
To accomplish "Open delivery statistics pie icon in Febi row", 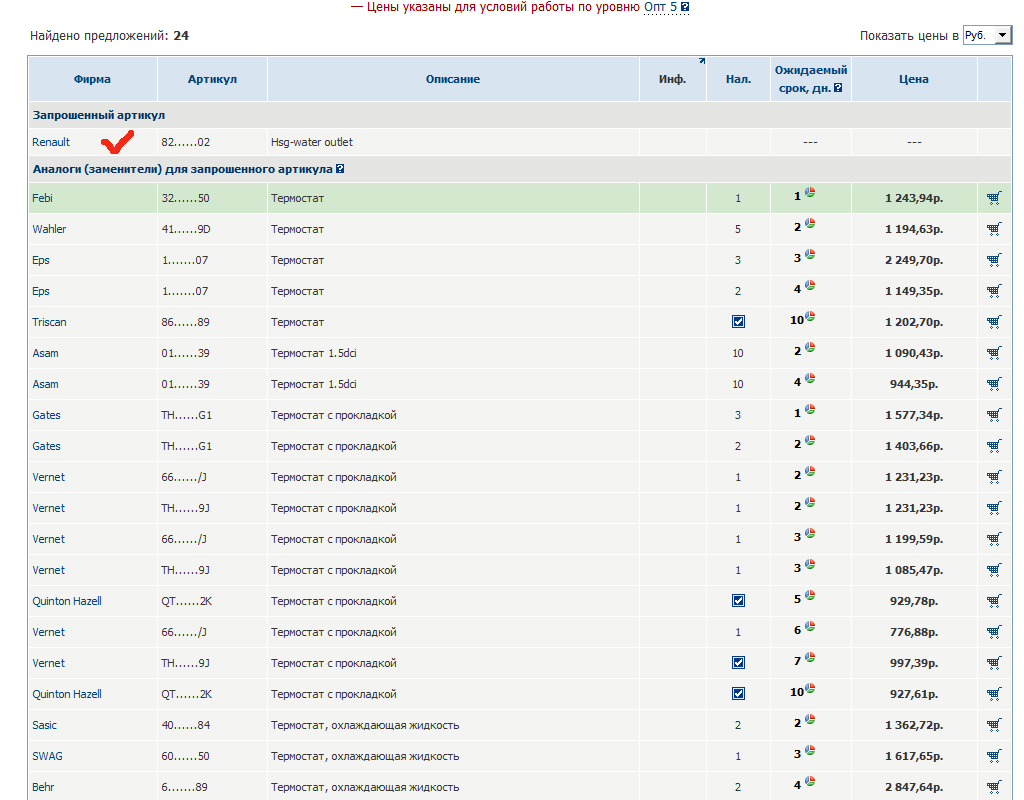I will [x=810, y=194].
